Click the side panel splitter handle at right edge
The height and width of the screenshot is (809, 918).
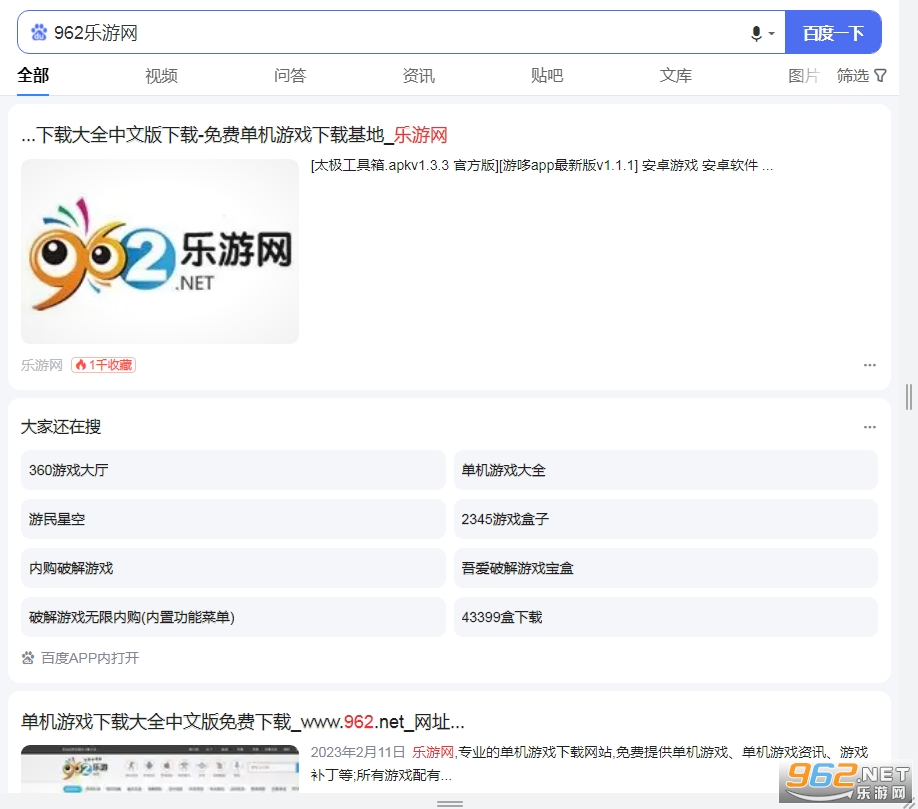(x=909, y=397)
